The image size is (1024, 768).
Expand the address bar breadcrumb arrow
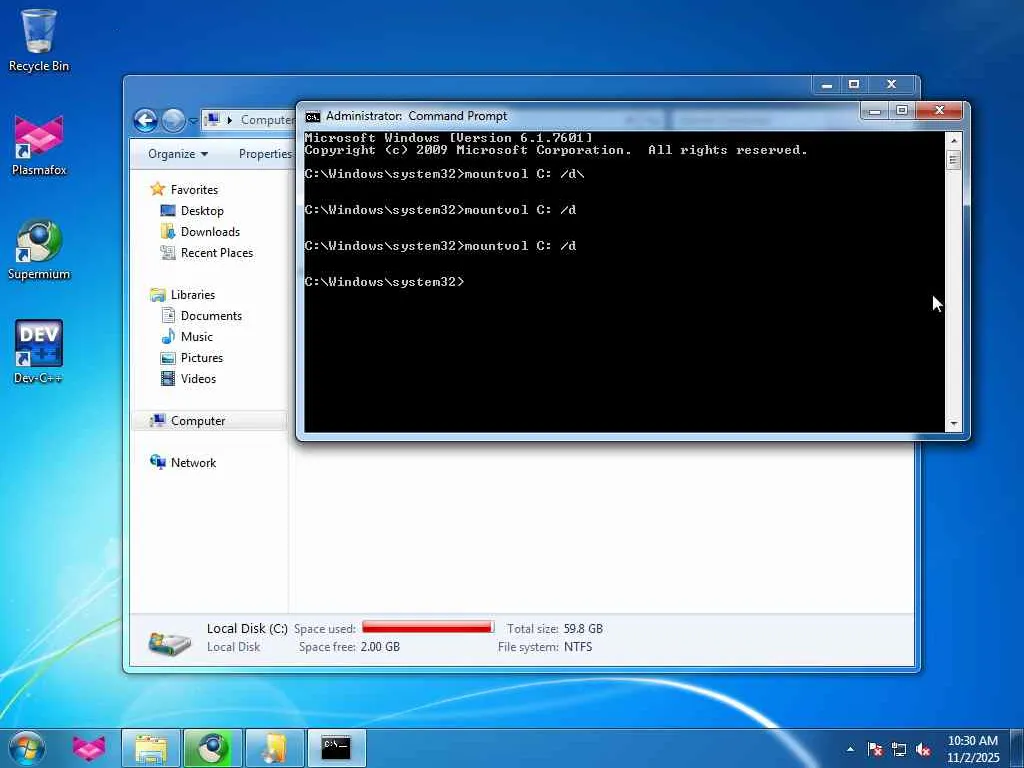click(229, 120)
